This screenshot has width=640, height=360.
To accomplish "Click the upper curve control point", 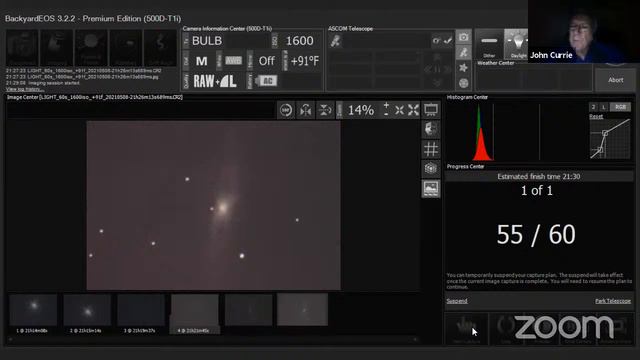I will (x=605, y=133).
